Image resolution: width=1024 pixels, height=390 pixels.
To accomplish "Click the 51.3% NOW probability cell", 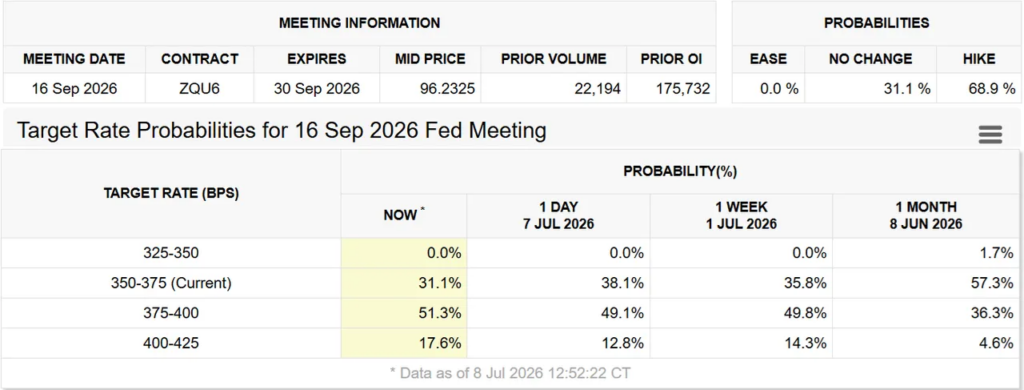I will 404,313.
